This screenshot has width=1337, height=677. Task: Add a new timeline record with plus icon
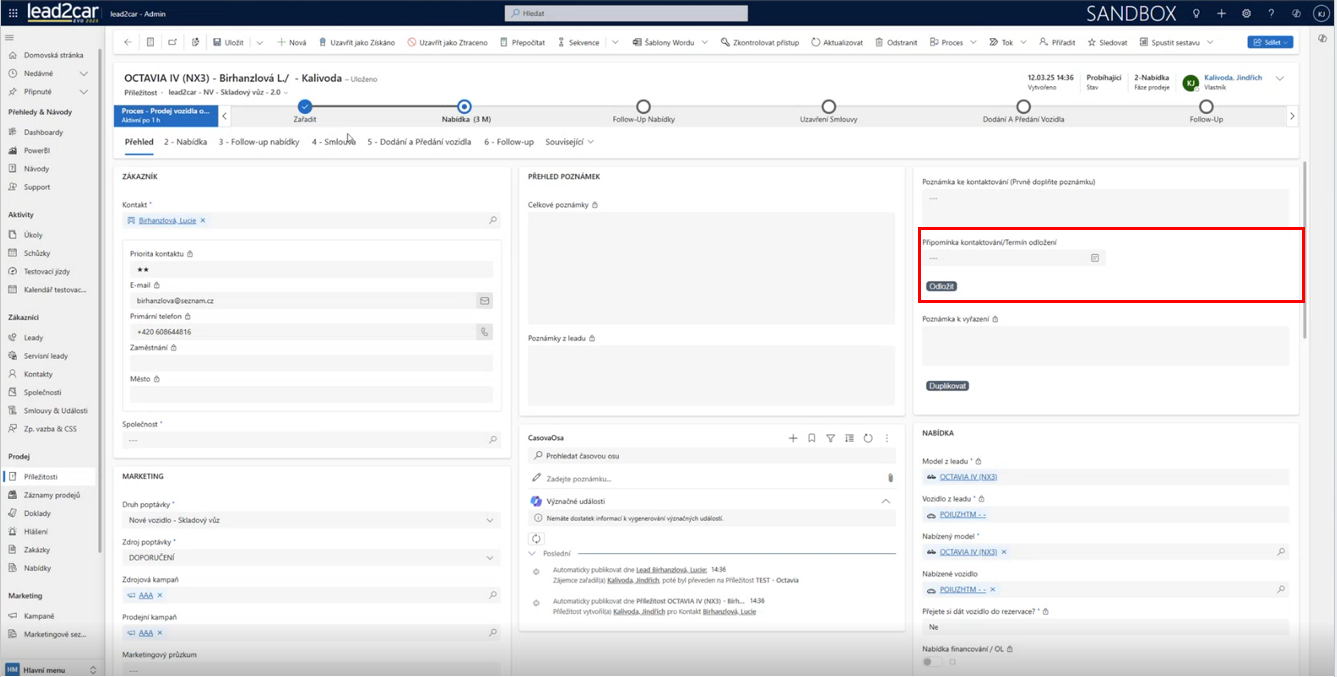793,438
